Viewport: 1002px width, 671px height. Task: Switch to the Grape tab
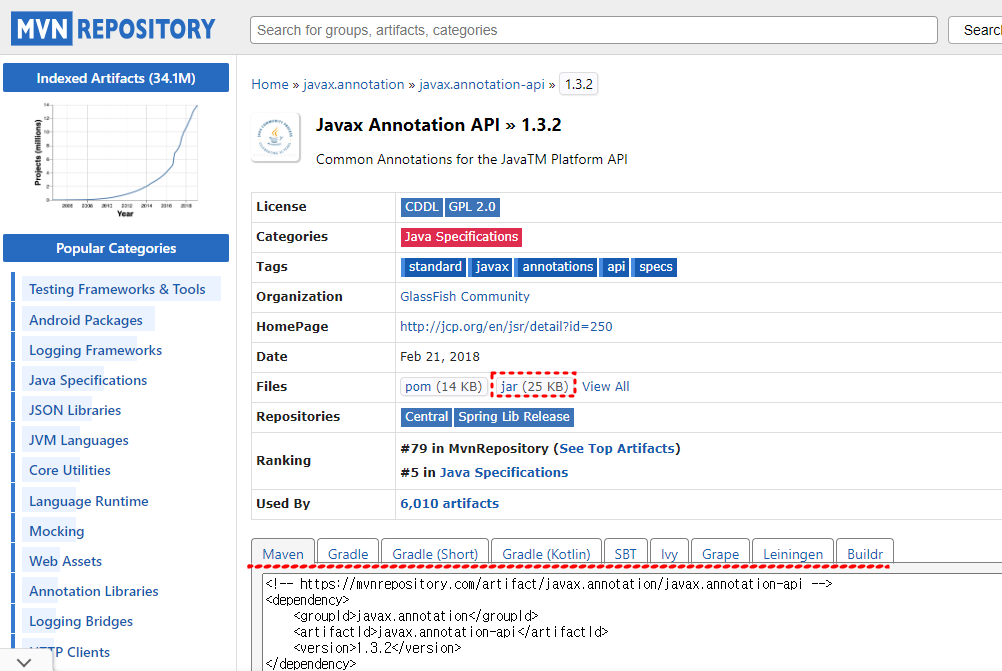(720, 553)
